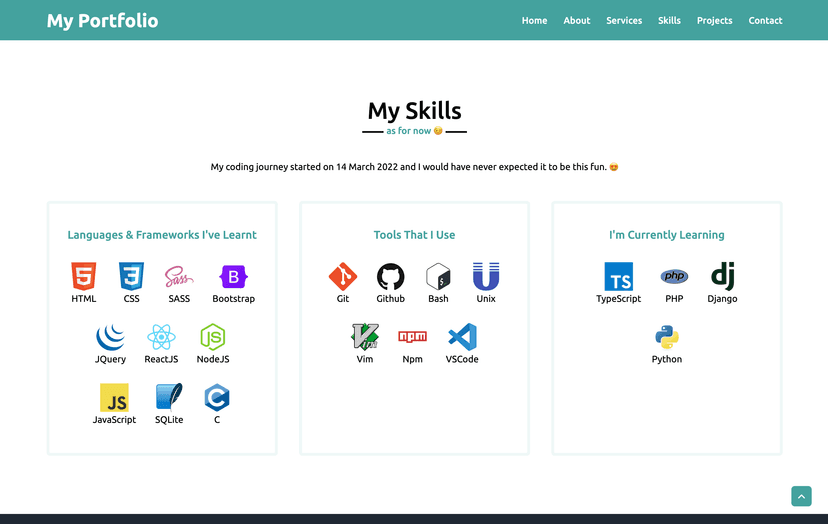Select Skills in the navigation bar
This screenshot has height=524, width=828.
pyautogui.click(x=669, y=21)
